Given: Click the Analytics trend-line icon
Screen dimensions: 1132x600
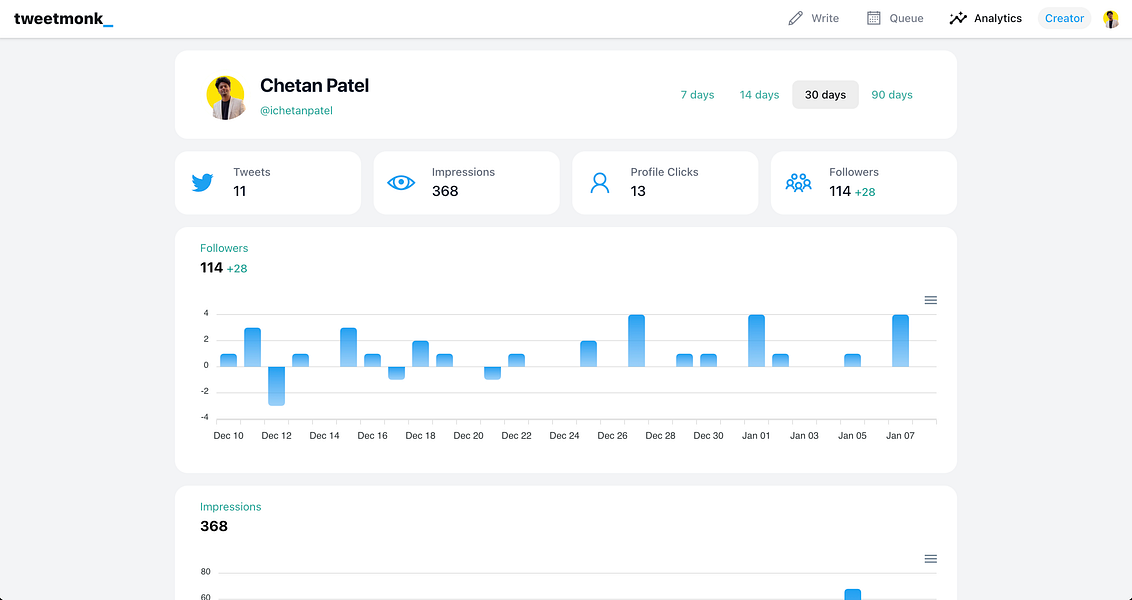Looking at the screenshot, I should [958, 18].
